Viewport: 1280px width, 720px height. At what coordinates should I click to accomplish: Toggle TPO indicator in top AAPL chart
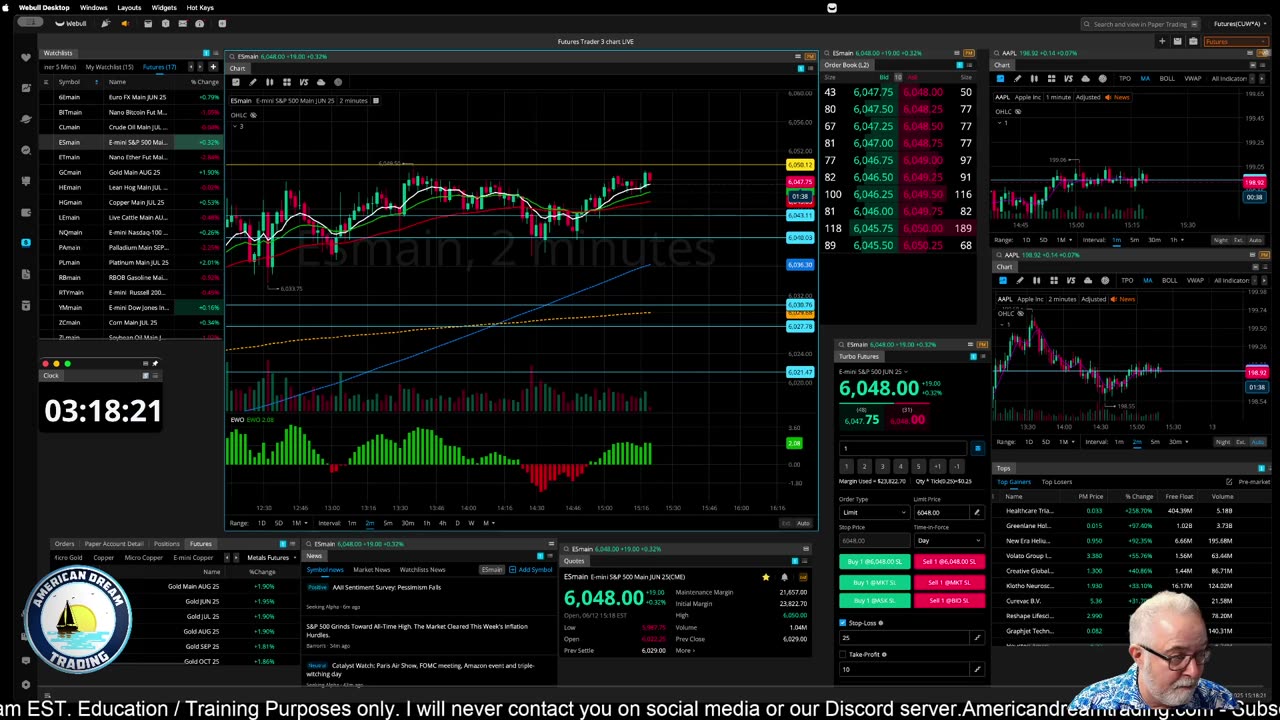1125,78
